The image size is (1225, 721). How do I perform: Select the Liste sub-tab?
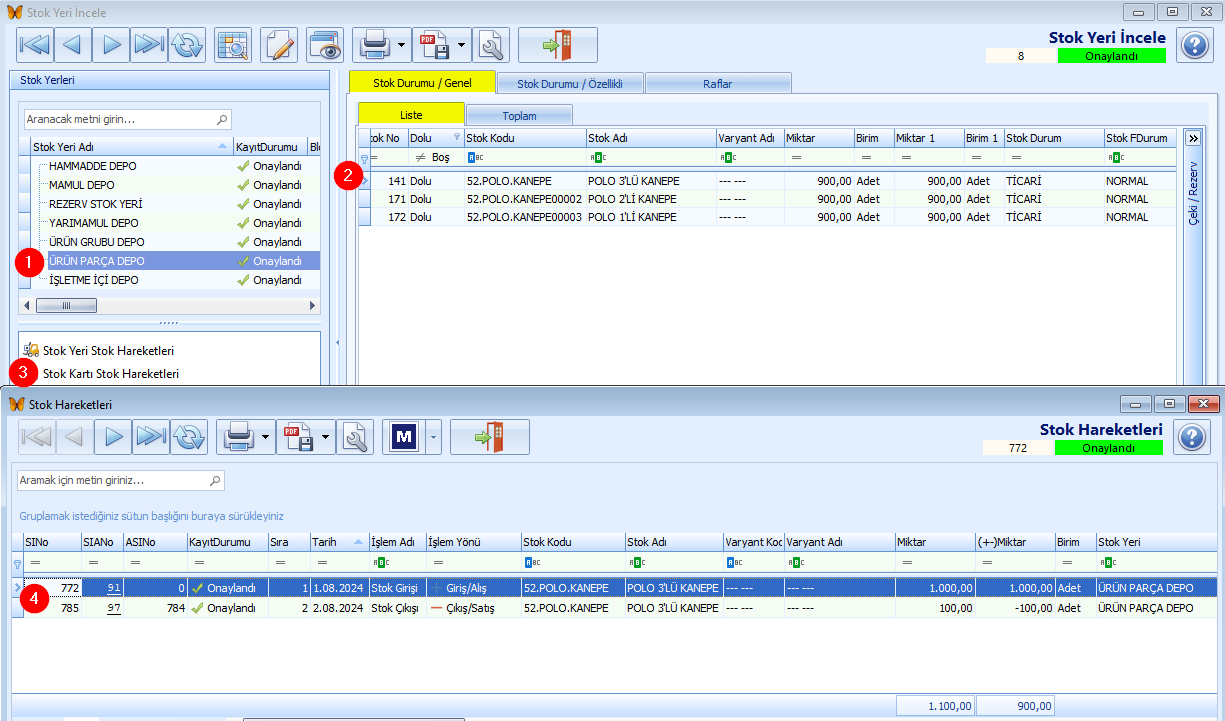[x=411, y=115]
